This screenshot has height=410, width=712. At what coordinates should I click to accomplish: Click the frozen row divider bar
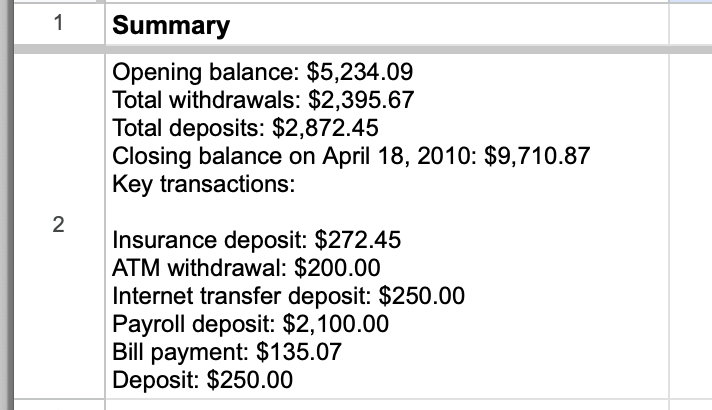tap(363, 49)
